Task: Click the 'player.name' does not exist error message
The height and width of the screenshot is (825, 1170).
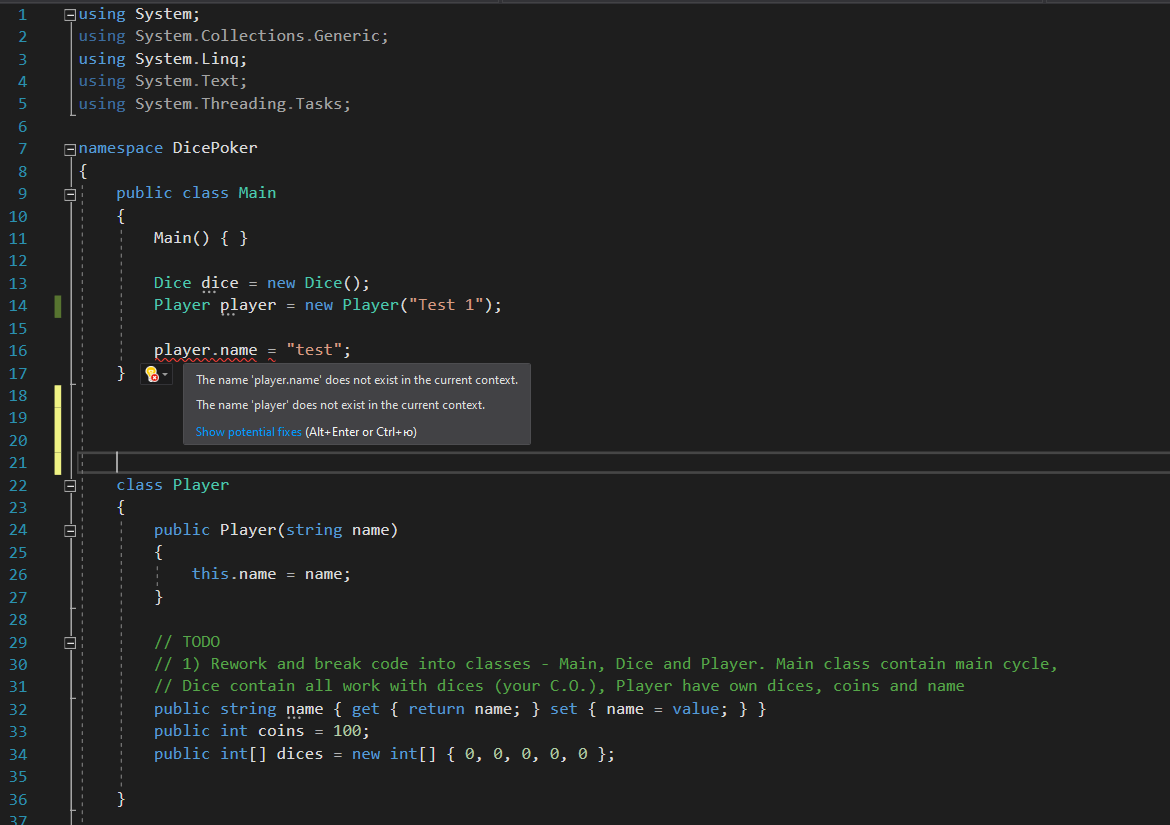Action: pos(356,380)
